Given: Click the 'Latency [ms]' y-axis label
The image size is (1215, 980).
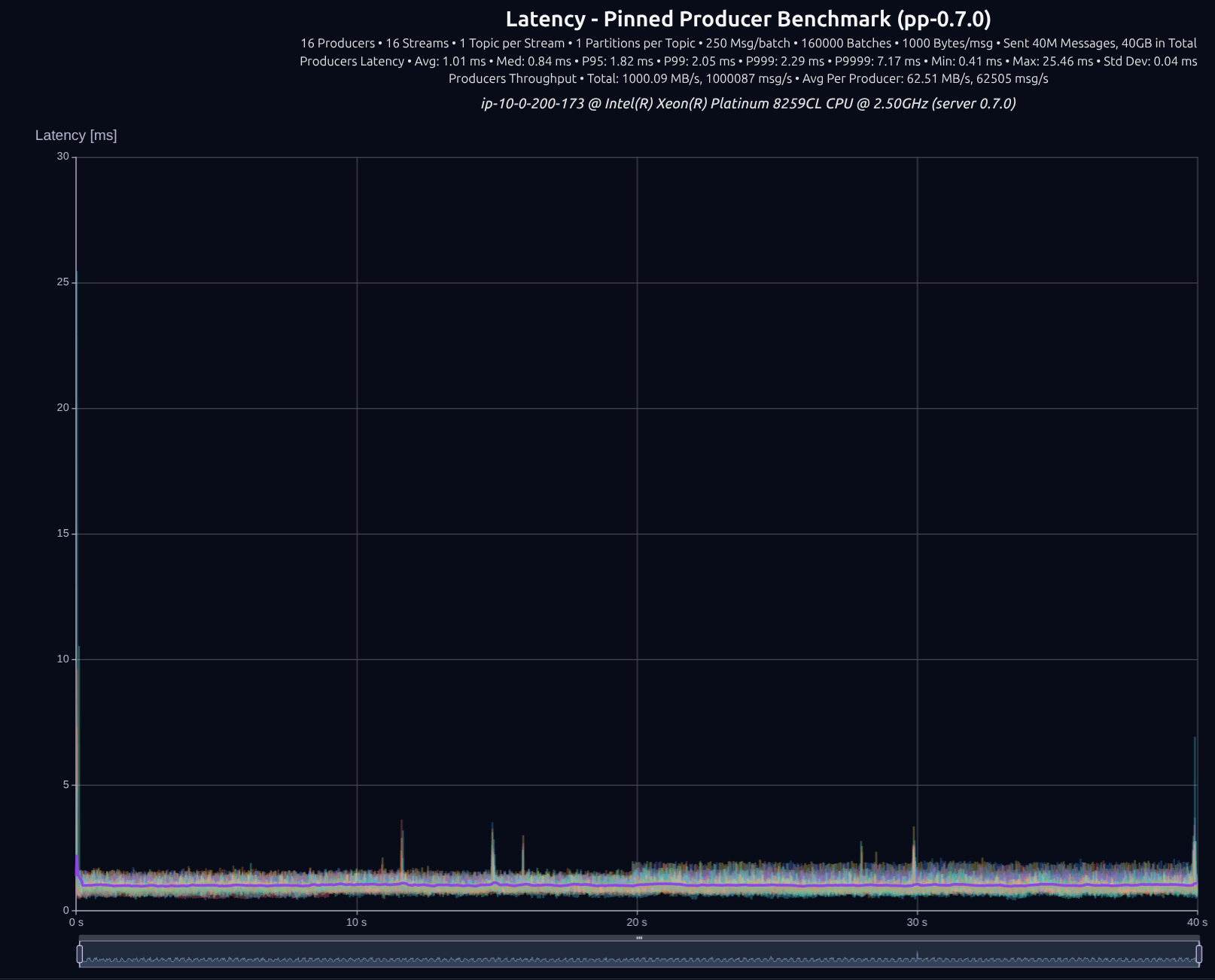Looking at the screenshot, I should (x=76, y=135).
